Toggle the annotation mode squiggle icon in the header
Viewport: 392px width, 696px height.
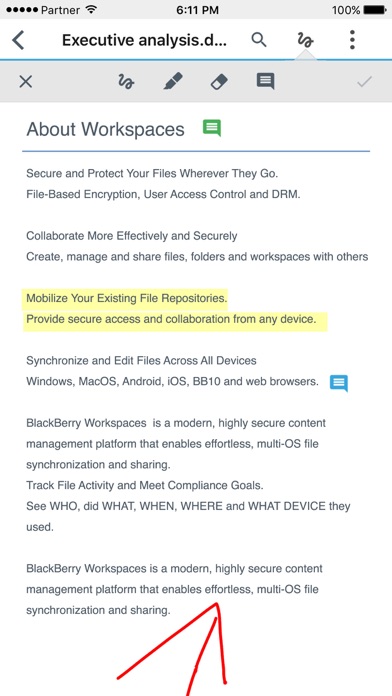click(x=305, y=40)
